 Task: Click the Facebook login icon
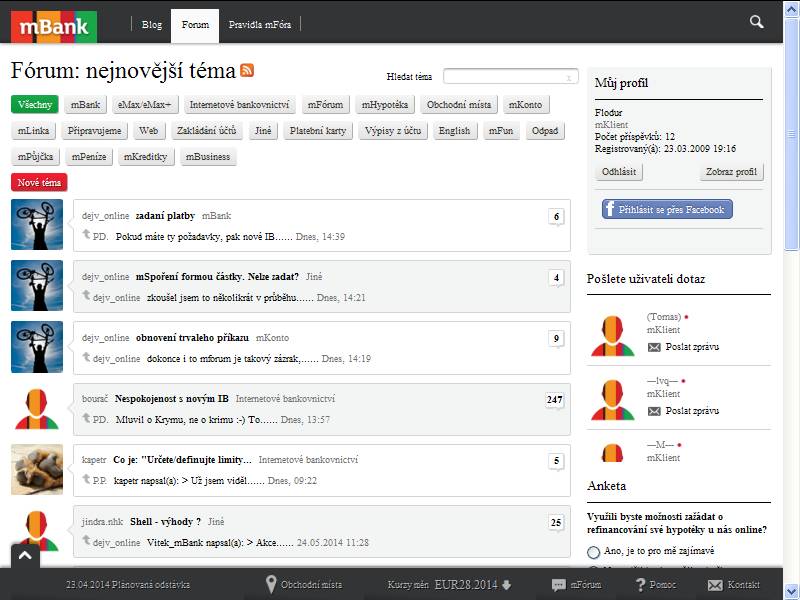point(610,209)
